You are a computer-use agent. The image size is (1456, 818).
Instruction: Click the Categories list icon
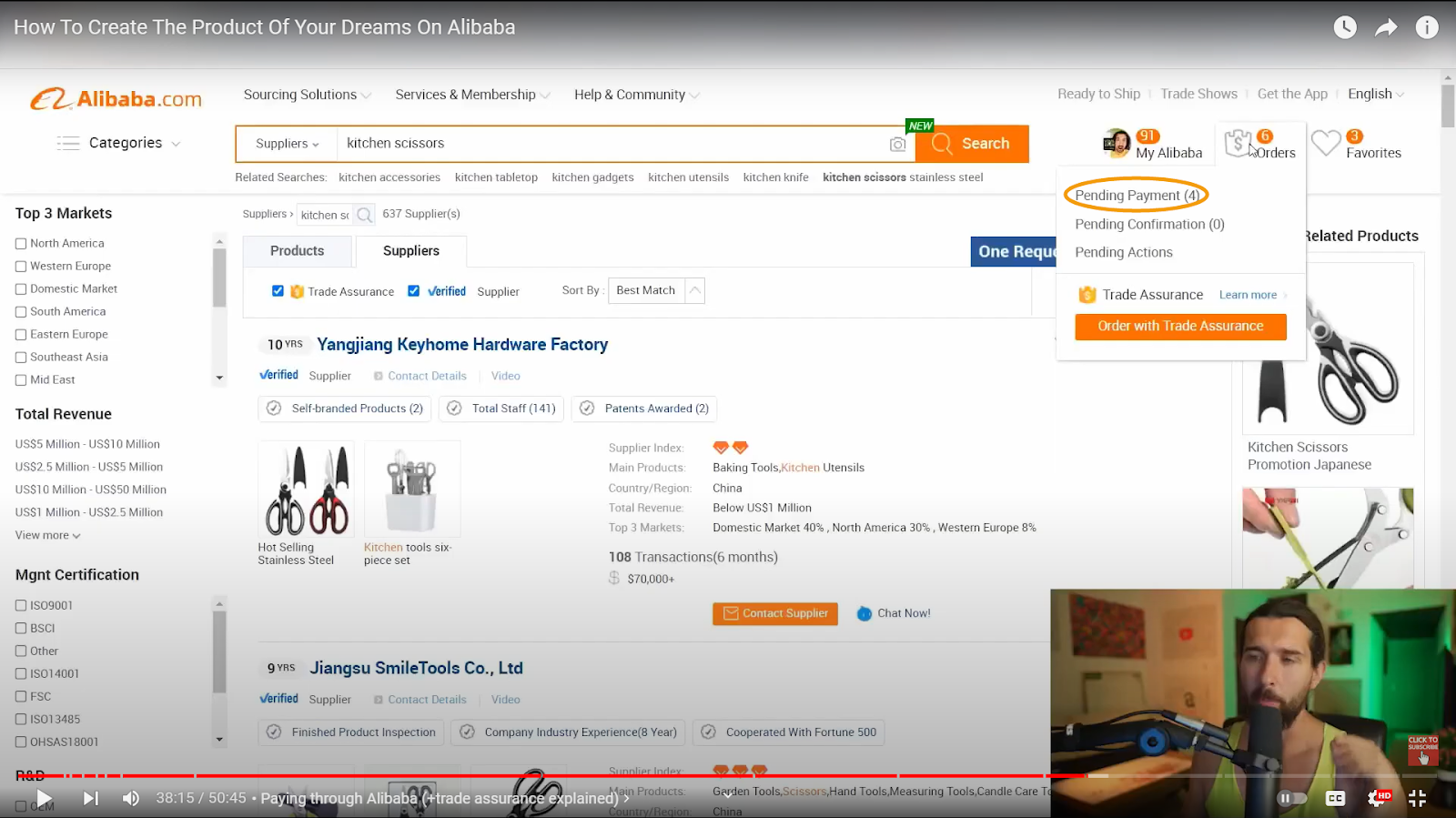pyautogui.click(x=68, y=143)
